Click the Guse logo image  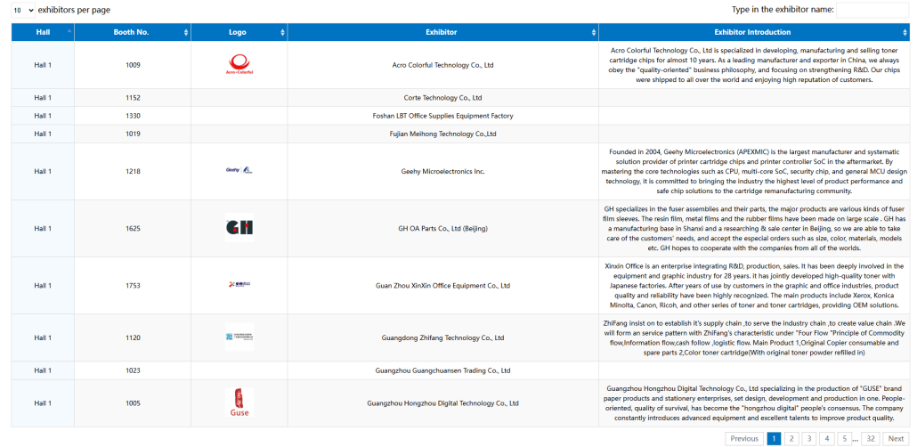tap(239, 403)
